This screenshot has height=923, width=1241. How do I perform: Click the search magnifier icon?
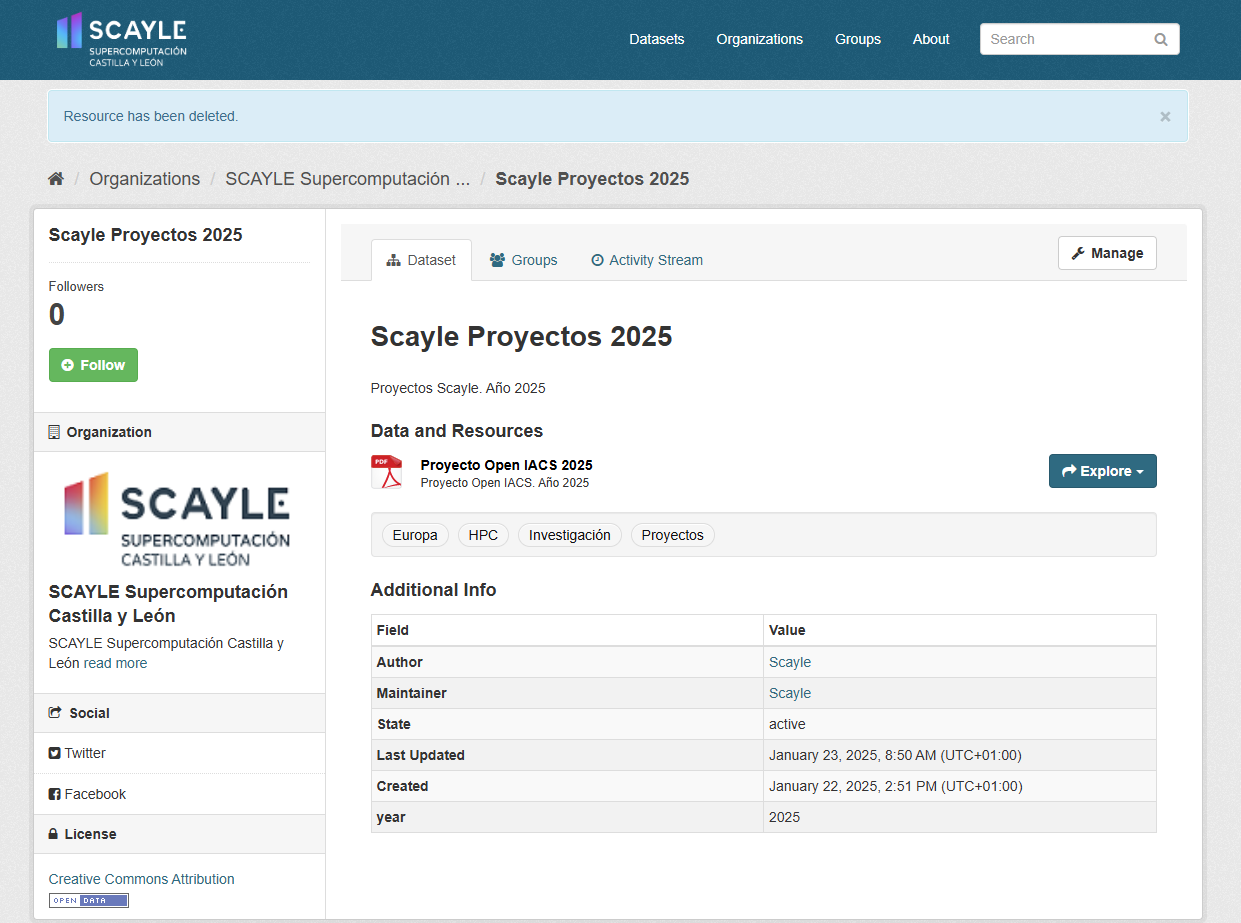point(1160,40)
